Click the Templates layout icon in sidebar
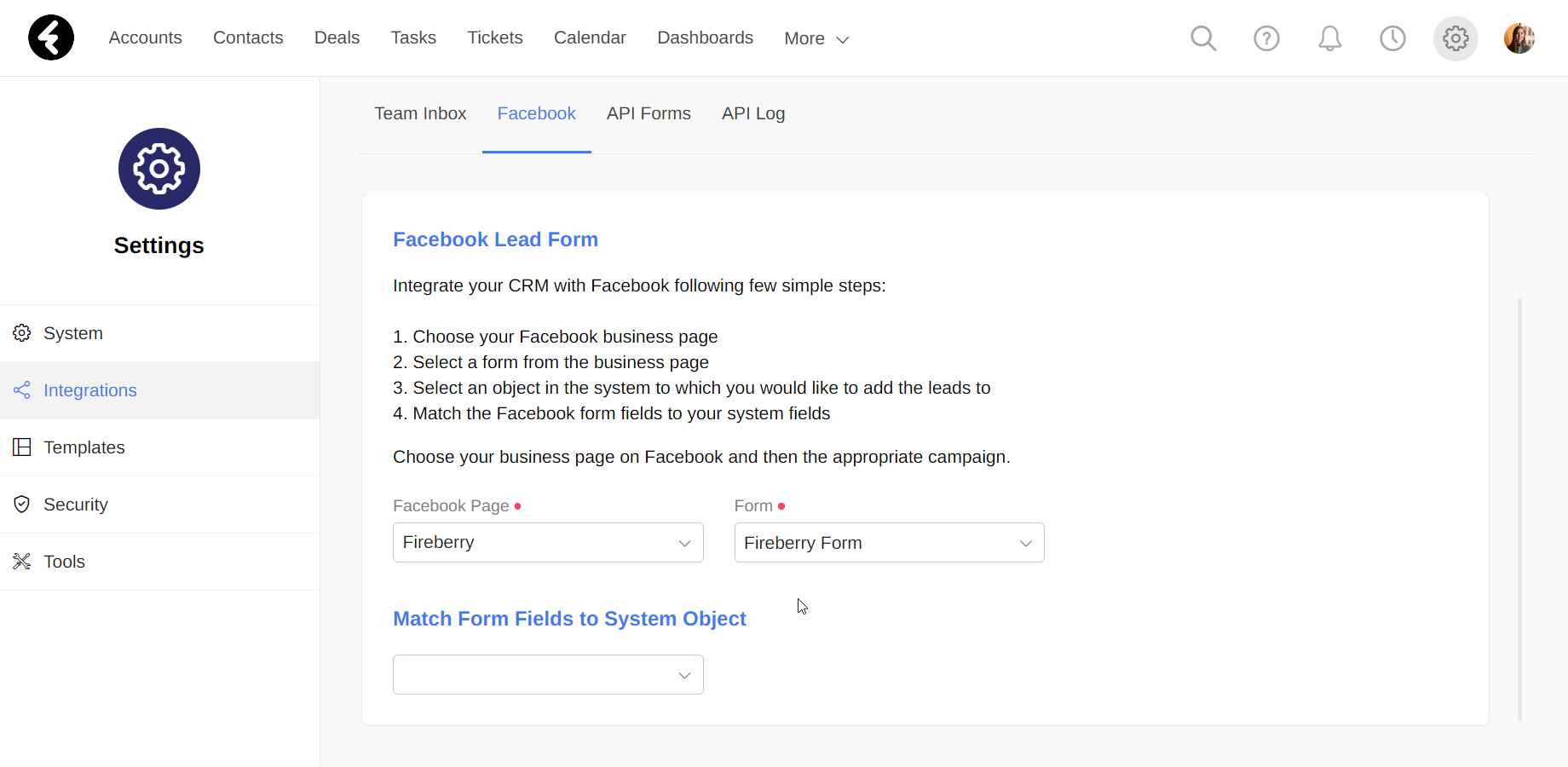The image size is (1568, 767). pos(22,447)
